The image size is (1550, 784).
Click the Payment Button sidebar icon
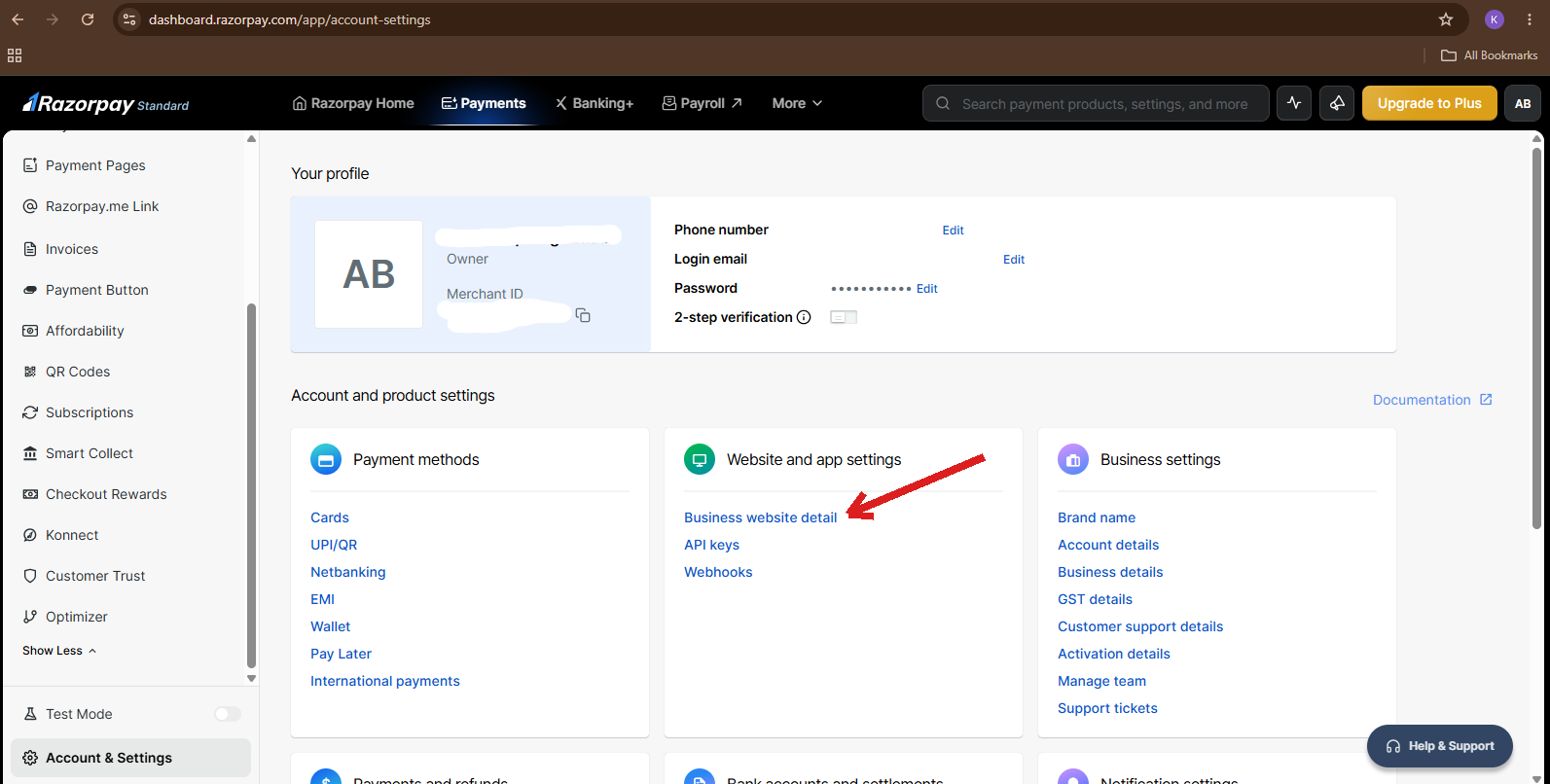tap(30, 290)
